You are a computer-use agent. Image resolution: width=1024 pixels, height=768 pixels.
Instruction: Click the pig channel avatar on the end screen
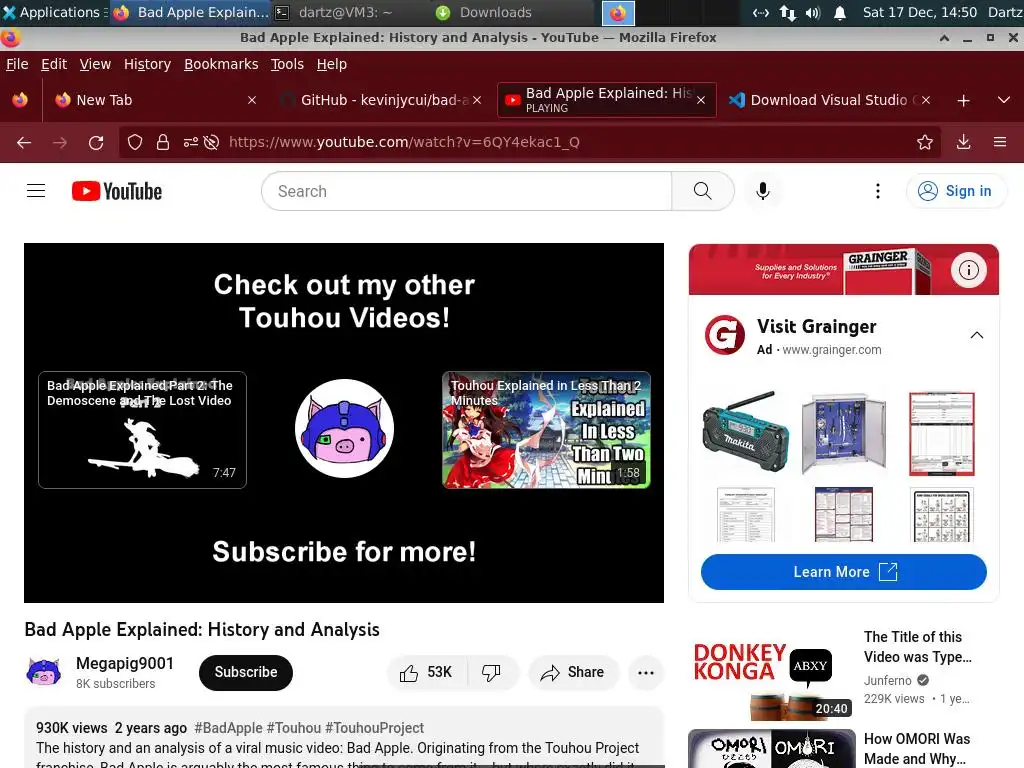tap(344, 428)
